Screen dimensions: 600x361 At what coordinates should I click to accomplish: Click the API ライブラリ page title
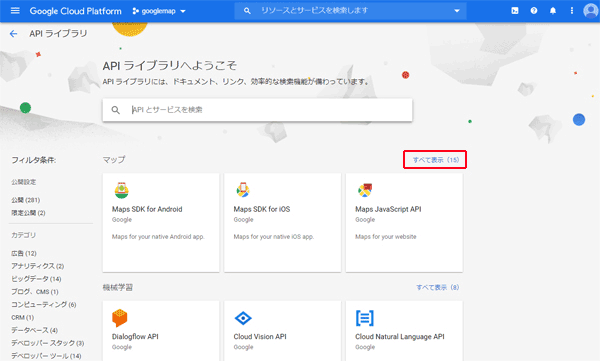tap(58, 34)
